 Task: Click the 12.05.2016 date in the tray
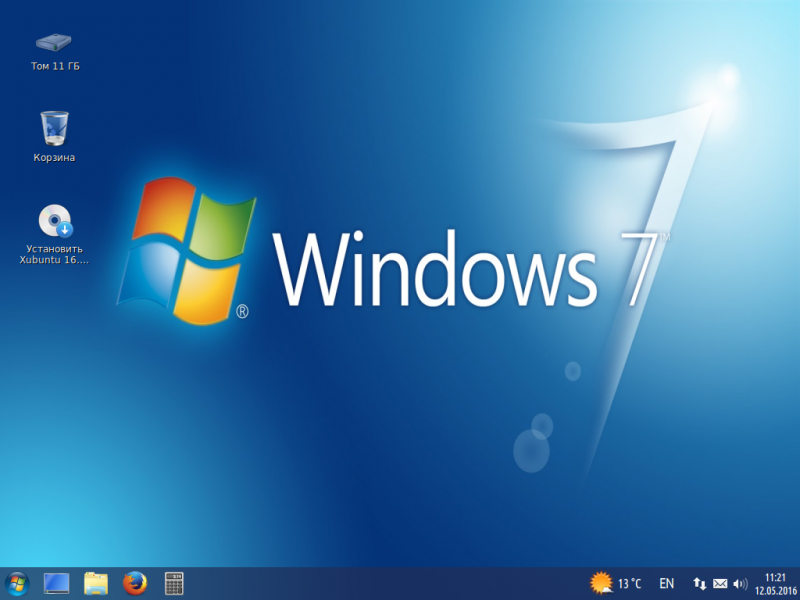coord(776,590)
